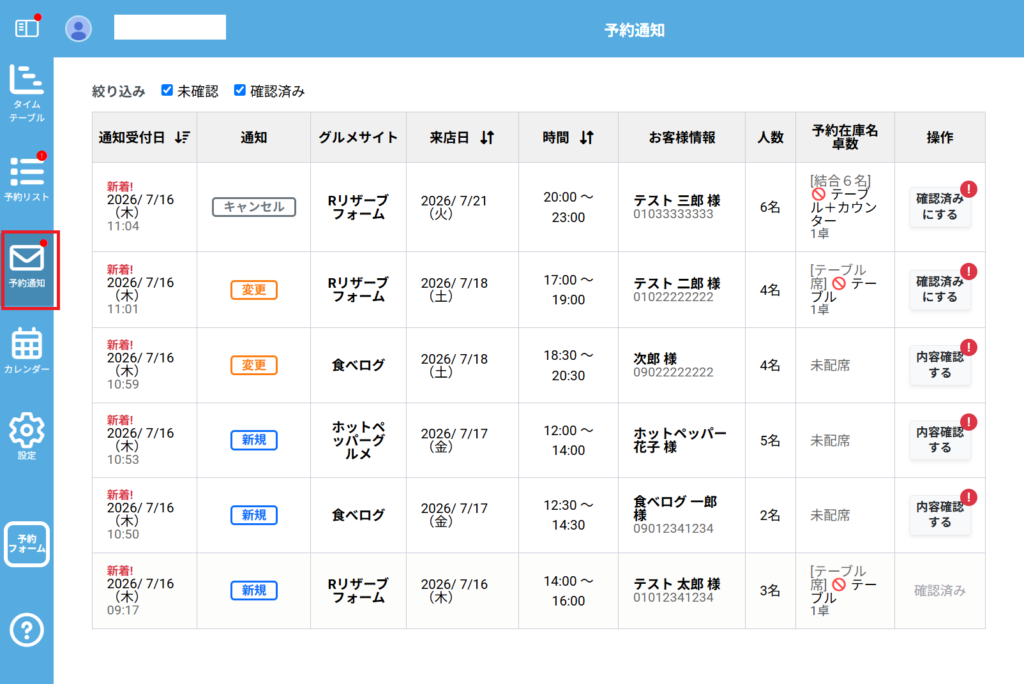
Task: Toggle the 未確認 filter checkbox
Action: [167, 90]
